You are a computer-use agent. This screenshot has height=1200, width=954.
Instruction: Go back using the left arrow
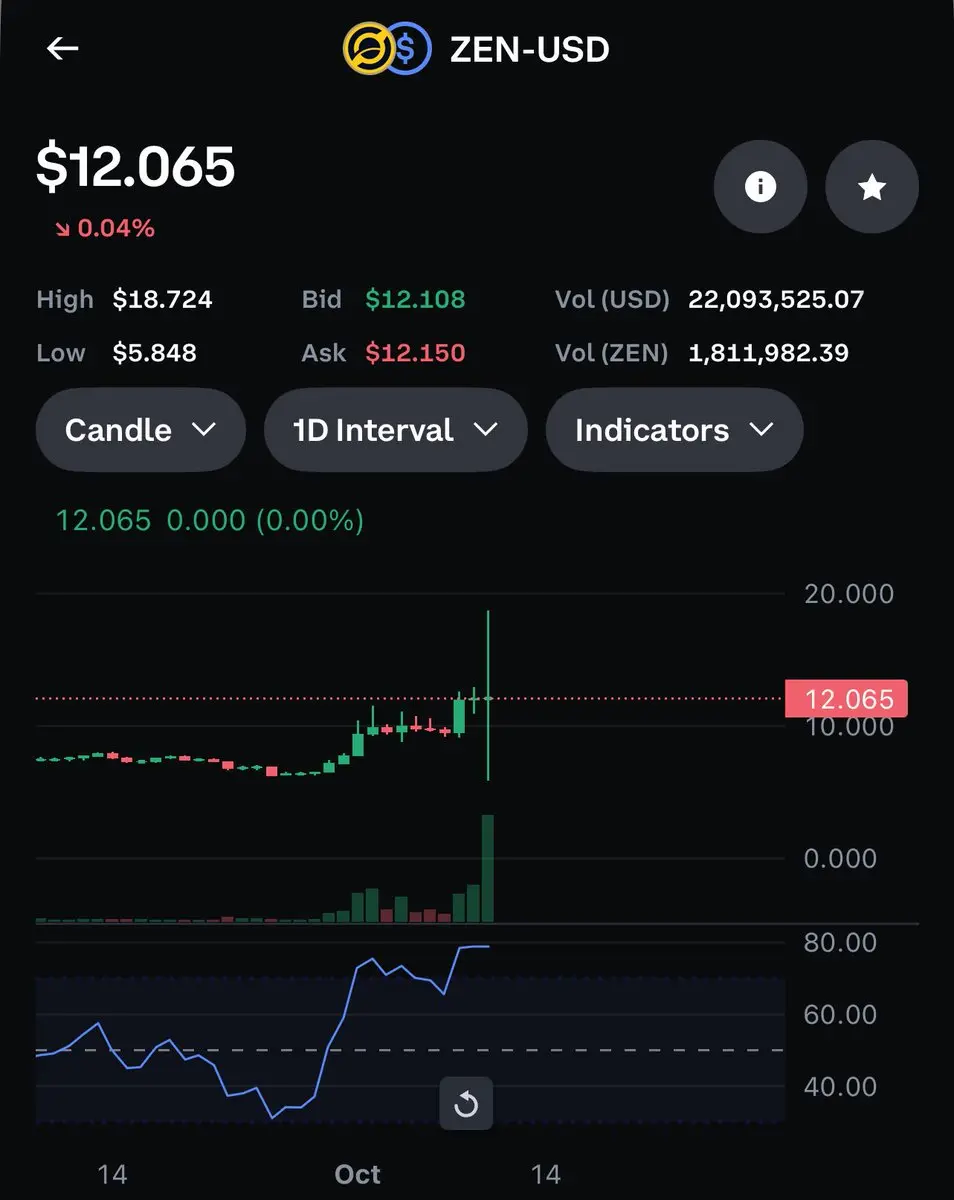point(63,48)
